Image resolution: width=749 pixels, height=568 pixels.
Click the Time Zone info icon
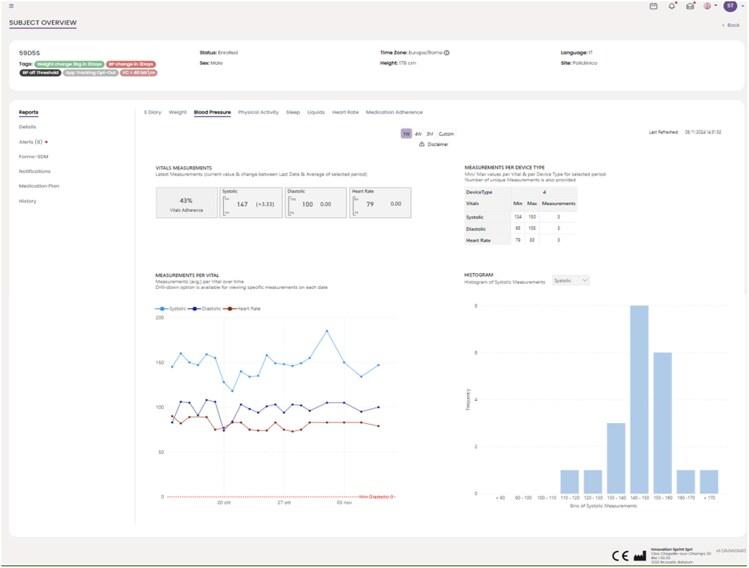[x=446, y=53]
